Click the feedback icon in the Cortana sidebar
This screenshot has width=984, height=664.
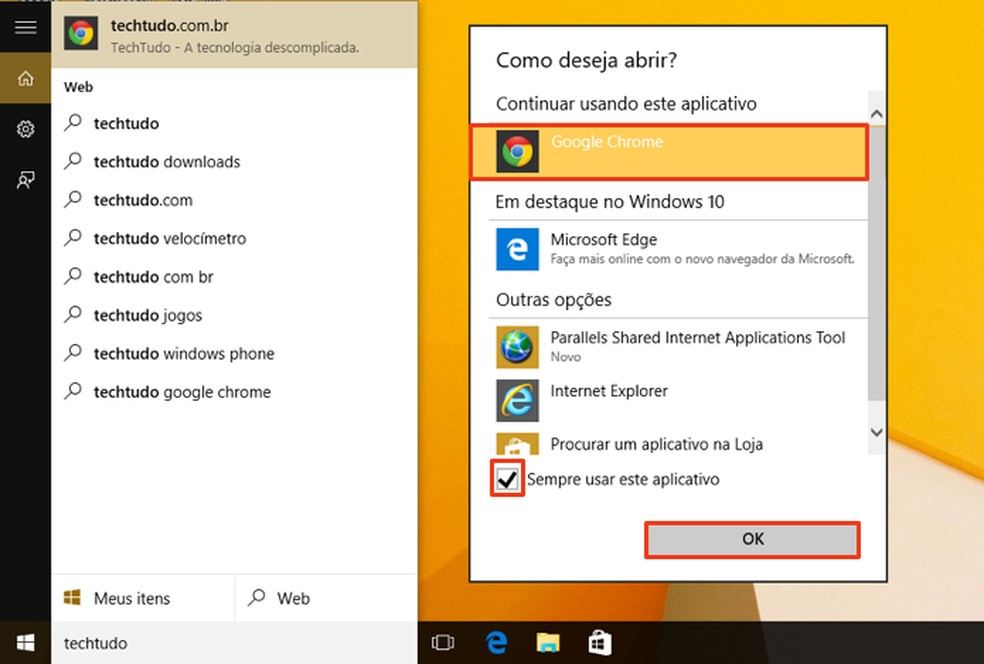click(25, 179)
